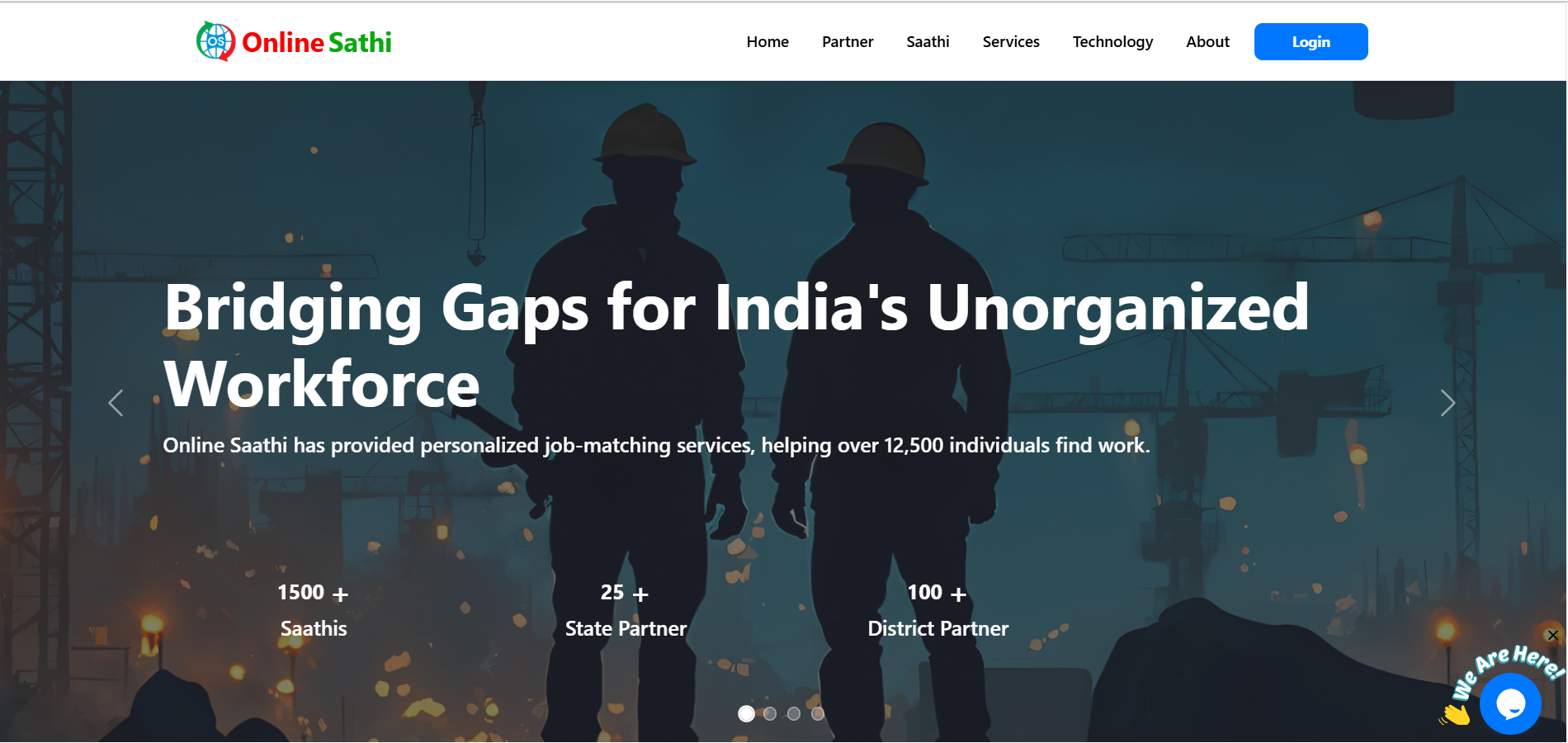Viewport: 1568px width, 743px height.
Task: Click the 1500+ Saathis statistic
Action: 314,610
